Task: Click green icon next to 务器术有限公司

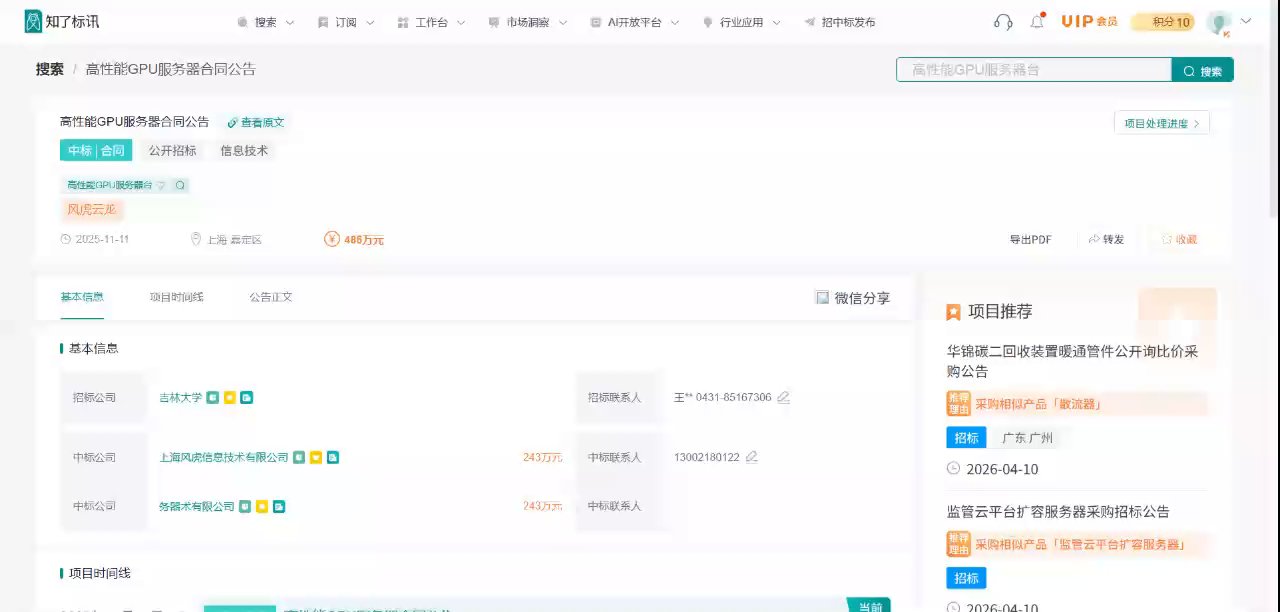Action: [x=245, y=506]
